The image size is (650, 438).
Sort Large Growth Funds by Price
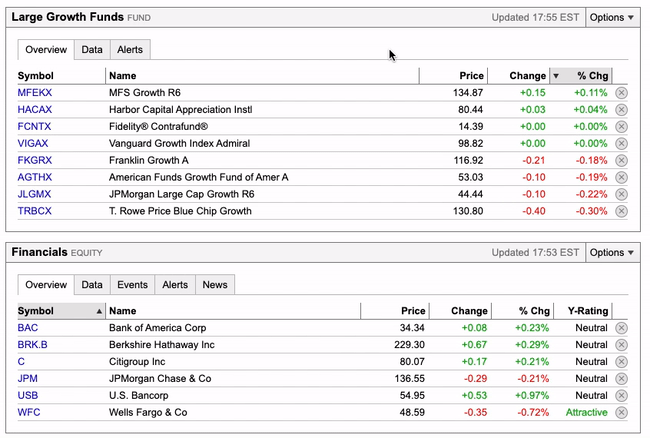[x=454, y=76]
